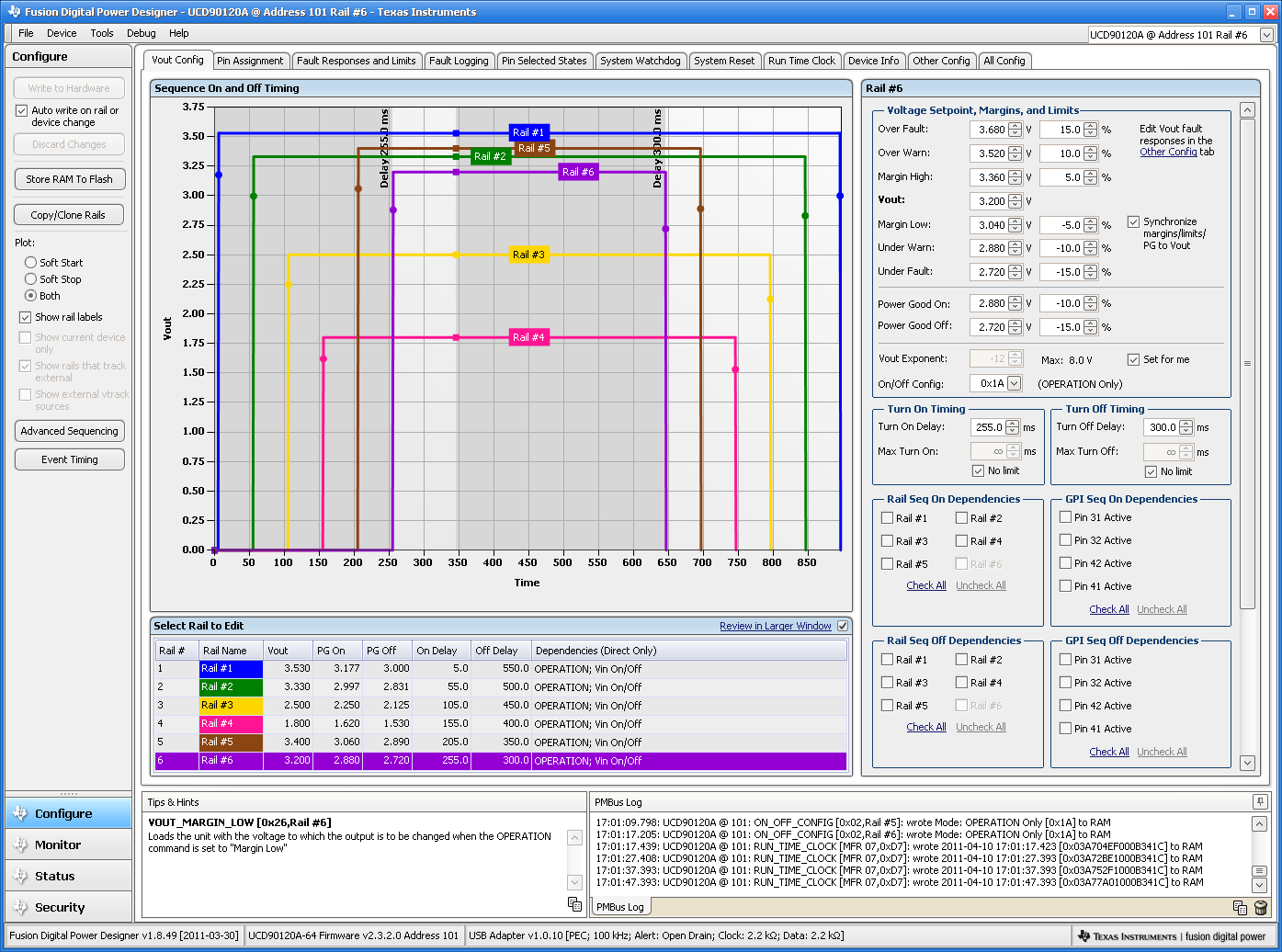Open the Tools menu
Image resolution: width=1282 pixels, height=952 pixels.
click(102, 33)
